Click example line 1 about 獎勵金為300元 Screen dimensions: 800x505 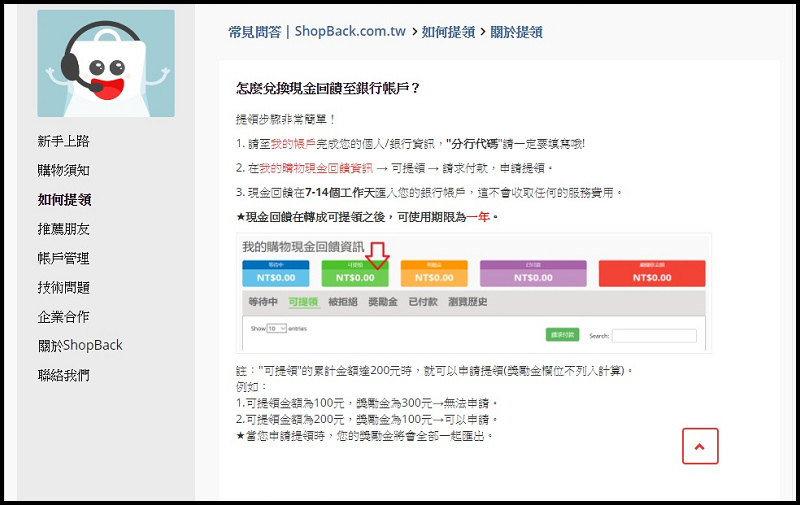coord(366,403)
